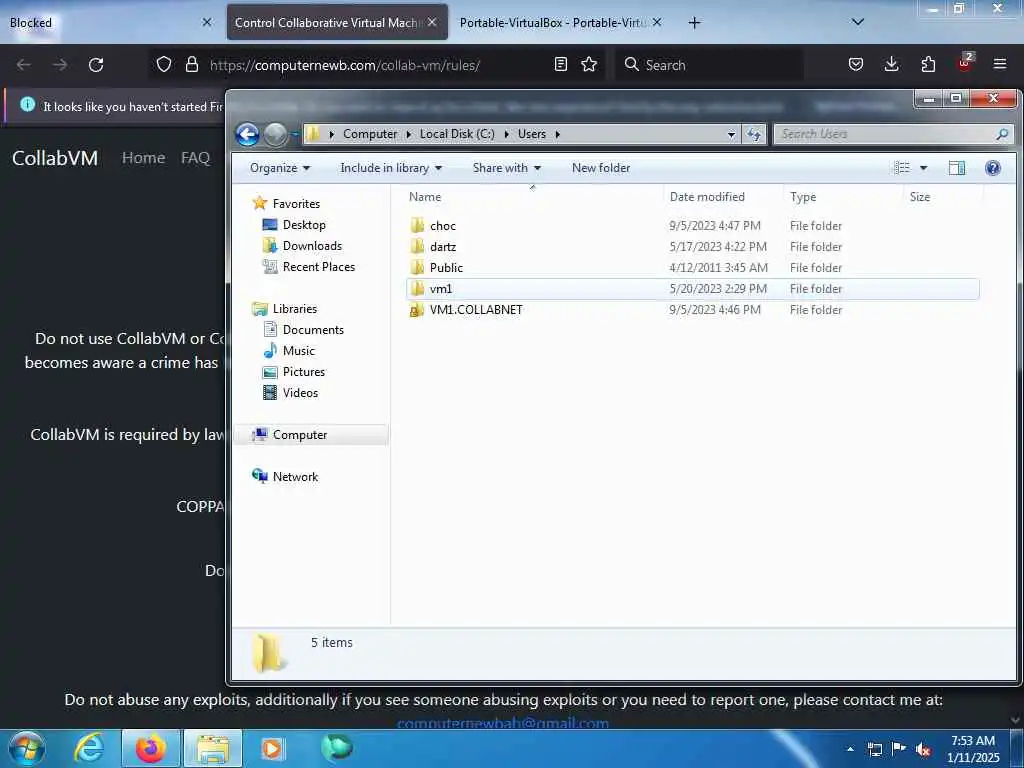Click the Explorer forward arrow button
The height and width of the screenshot is (768, 1024).
[x=276, y=135]
